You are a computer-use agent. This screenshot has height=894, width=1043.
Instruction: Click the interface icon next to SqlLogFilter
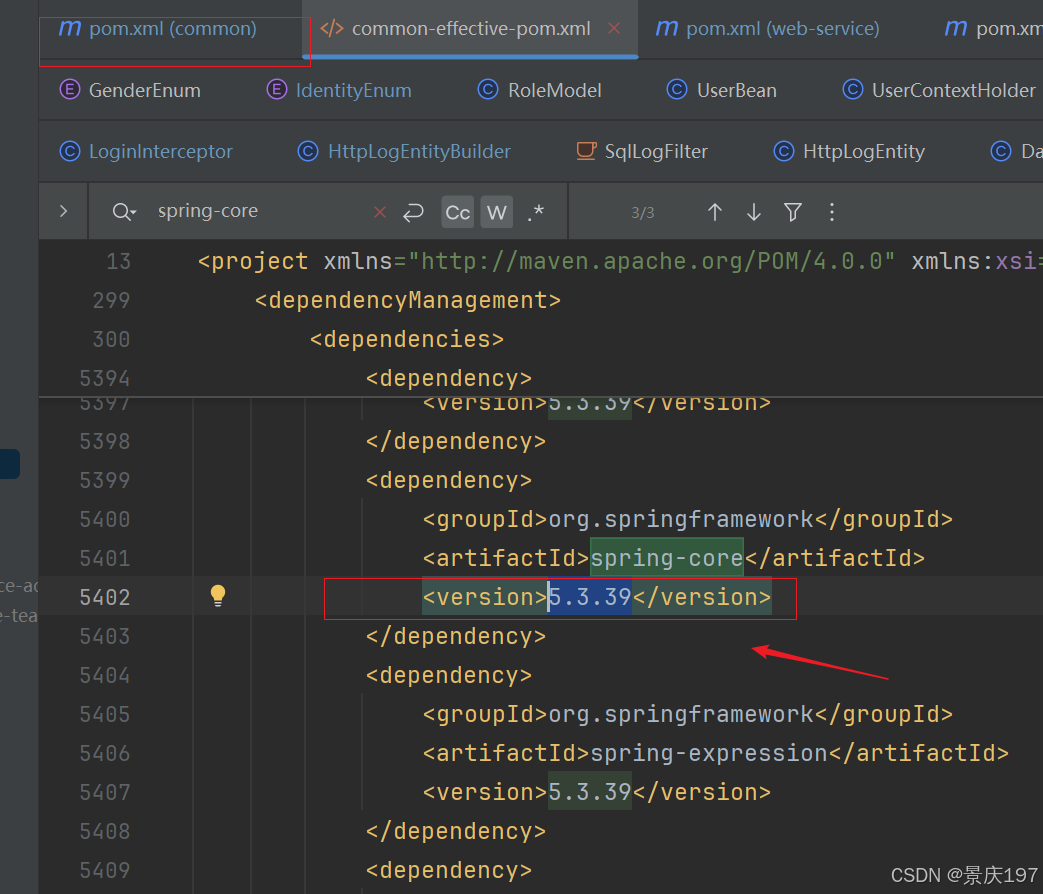click(x=584, y=151)
